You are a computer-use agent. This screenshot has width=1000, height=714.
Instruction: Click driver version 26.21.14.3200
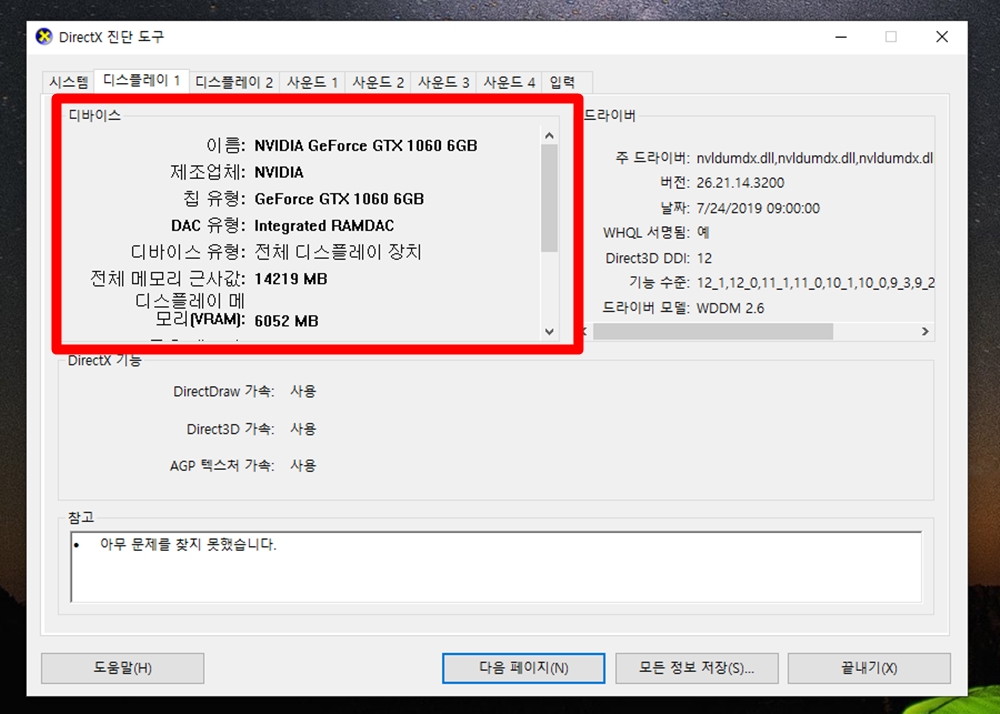tap(740, 183)
